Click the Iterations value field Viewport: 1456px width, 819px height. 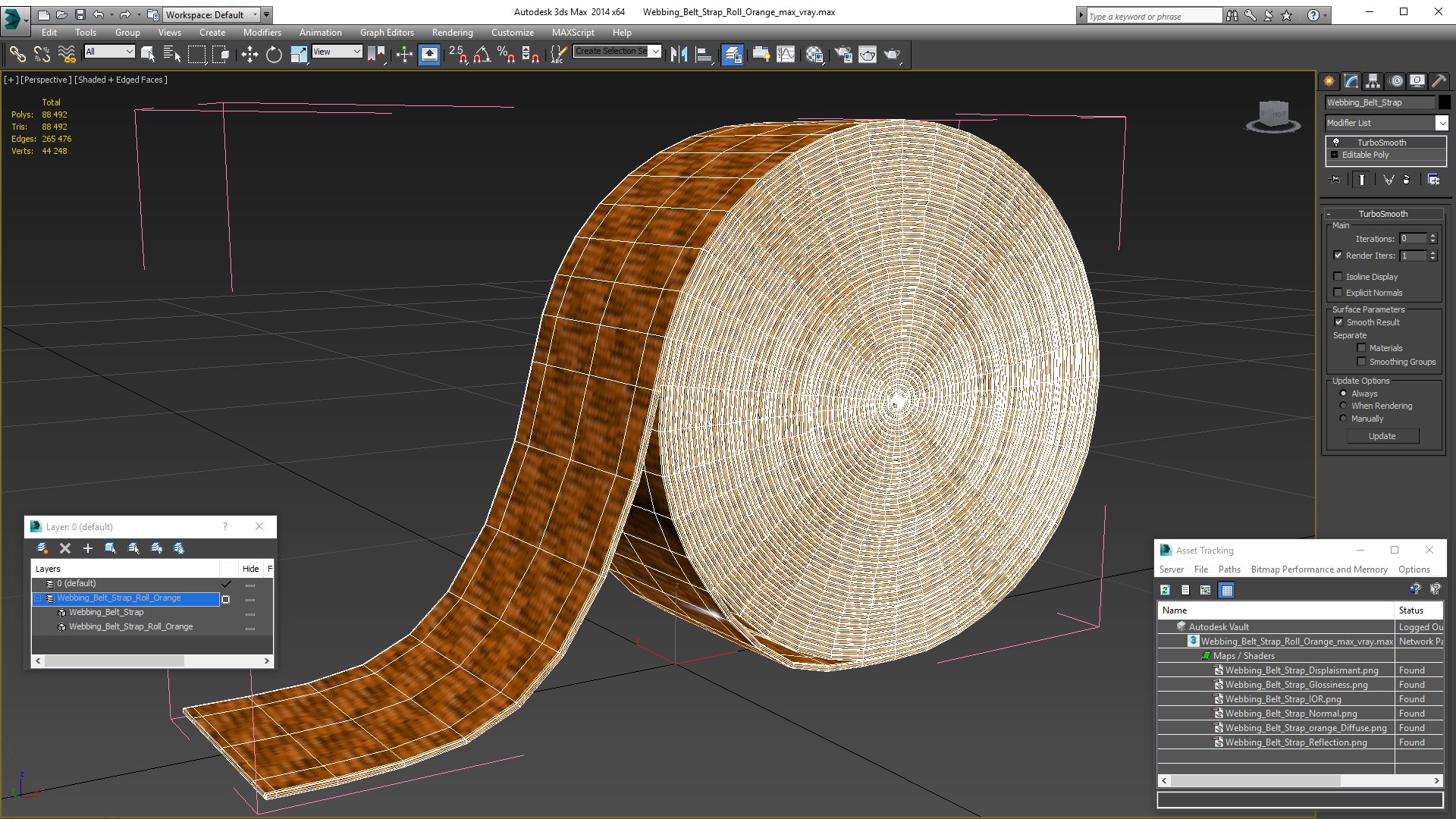pos(1413,238)
